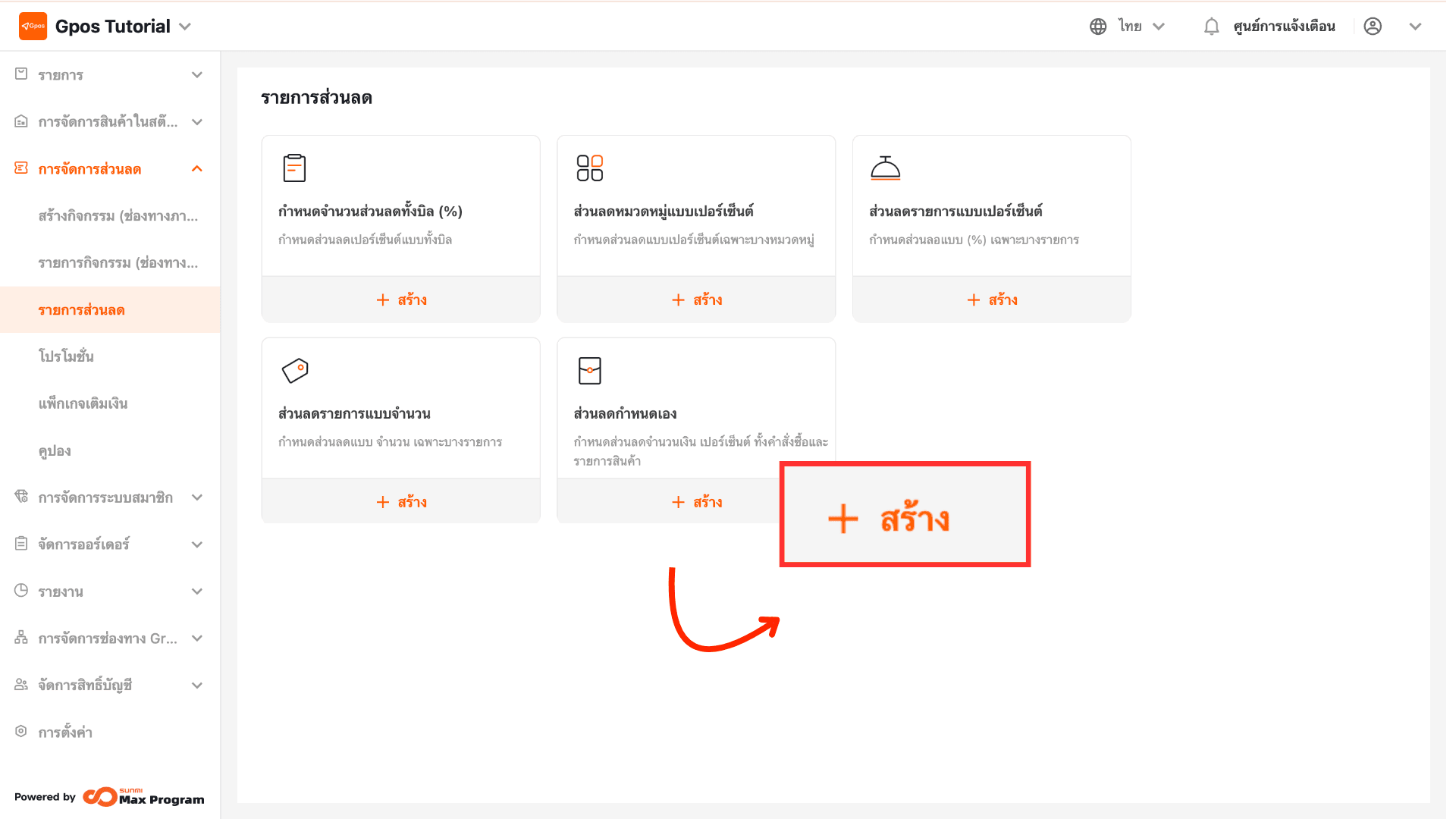
Task: Click สร้าง under whole-bill percent discount
Action: 401,300
